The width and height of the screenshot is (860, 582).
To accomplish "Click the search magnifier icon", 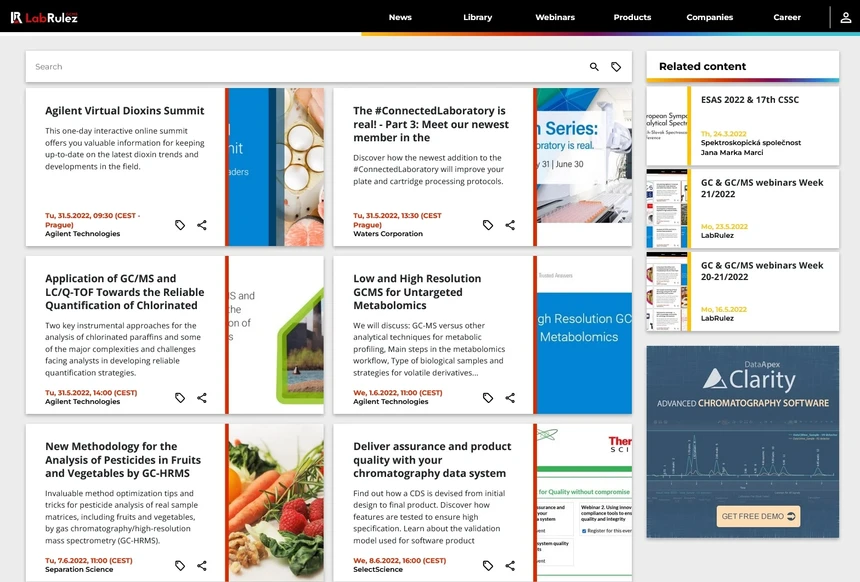I will (594, 67).
